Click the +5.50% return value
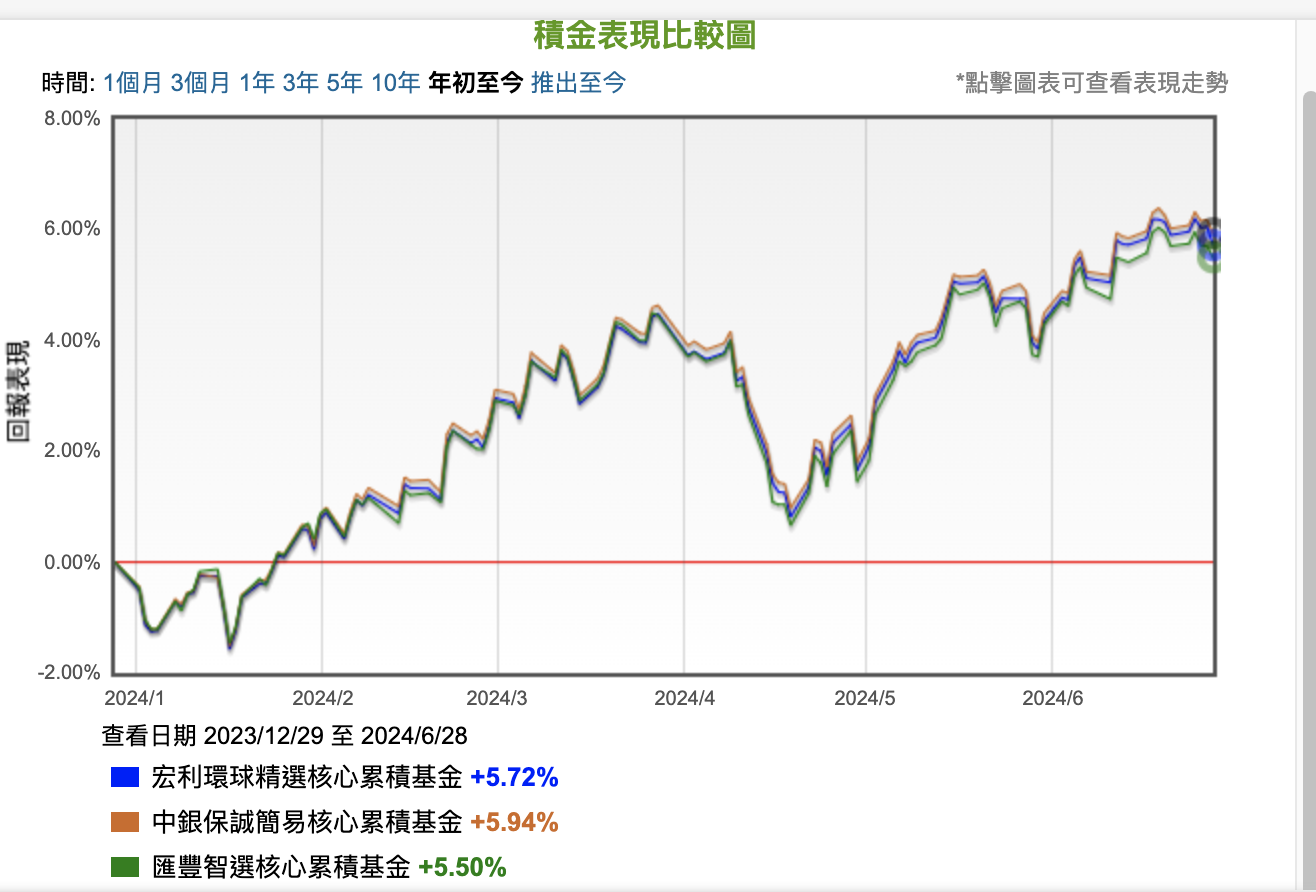The width and height of the screenshot is (1316, 892). 462,867
